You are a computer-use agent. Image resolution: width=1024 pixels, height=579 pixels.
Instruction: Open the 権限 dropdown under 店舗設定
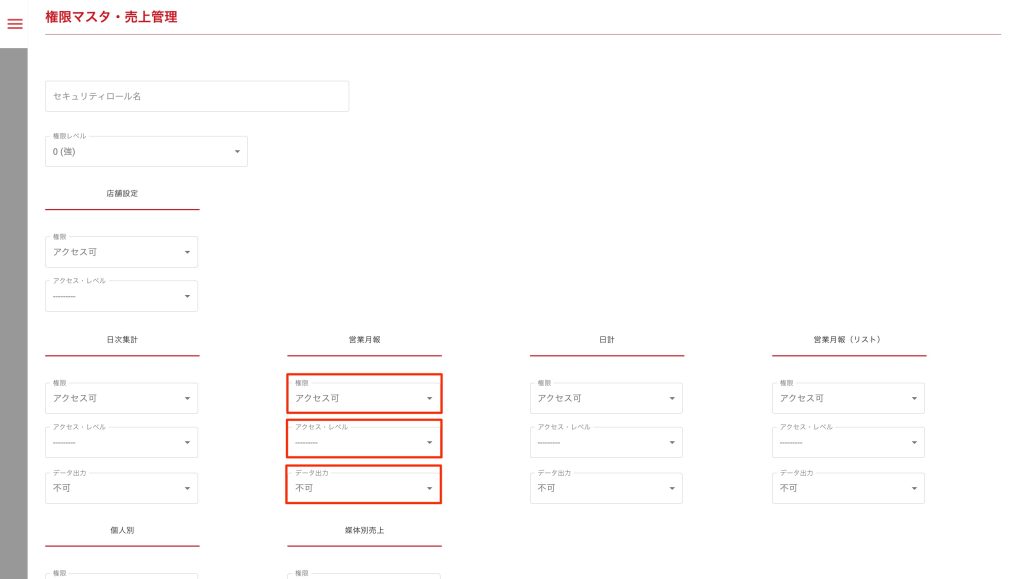tap(121, 252)
